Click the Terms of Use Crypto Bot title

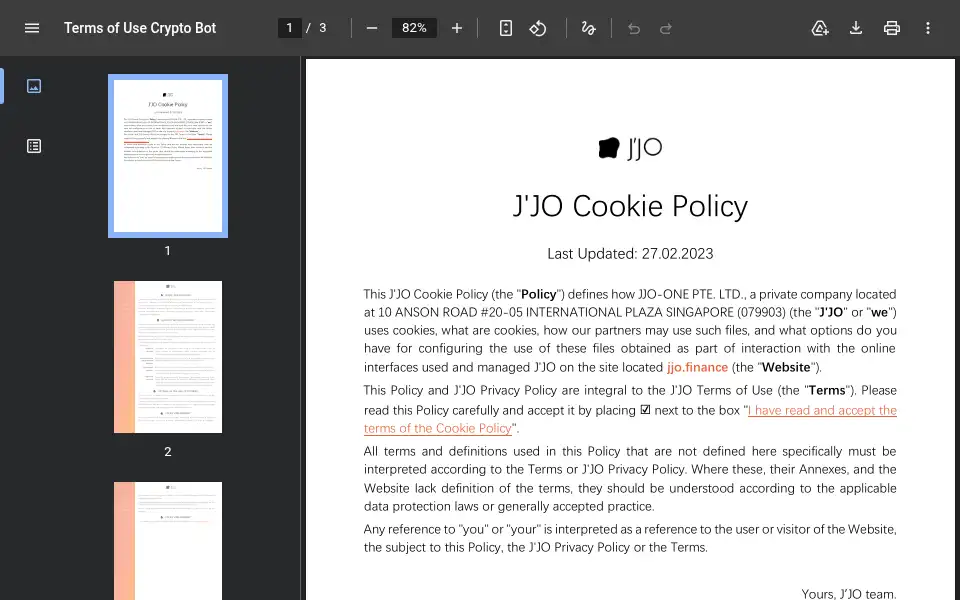140,28
